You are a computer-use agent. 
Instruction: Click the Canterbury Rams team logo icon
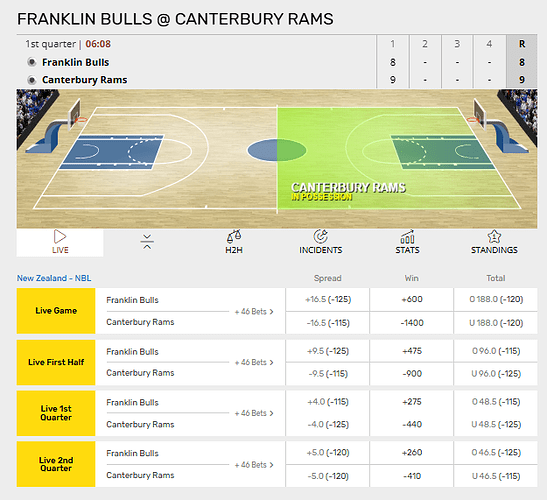32,80
